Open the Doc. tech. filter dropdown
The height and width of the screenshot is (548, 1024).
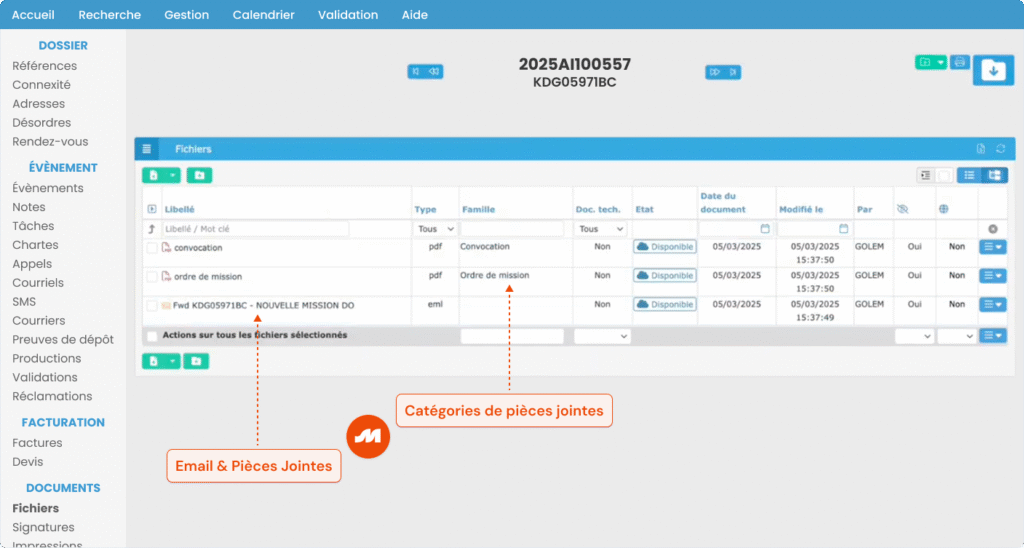coord(601,229)
